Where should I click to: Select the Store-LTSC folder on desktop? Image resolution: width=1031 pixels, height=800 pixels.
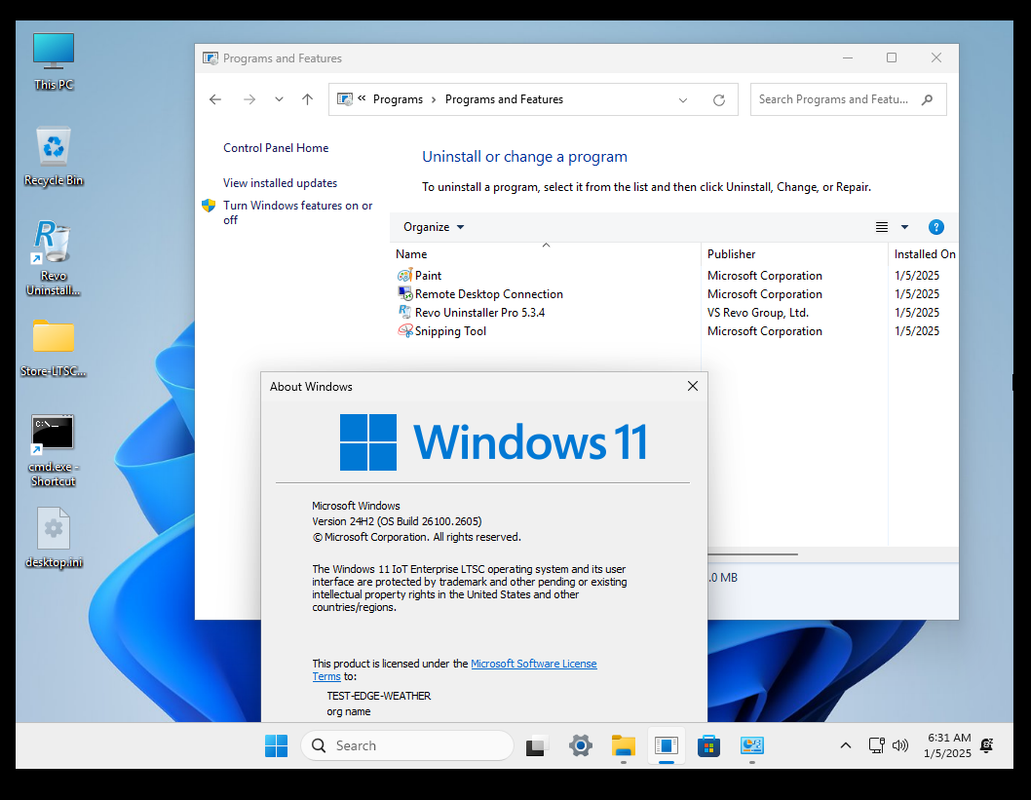pyautogui.click(x=53, y=348)
